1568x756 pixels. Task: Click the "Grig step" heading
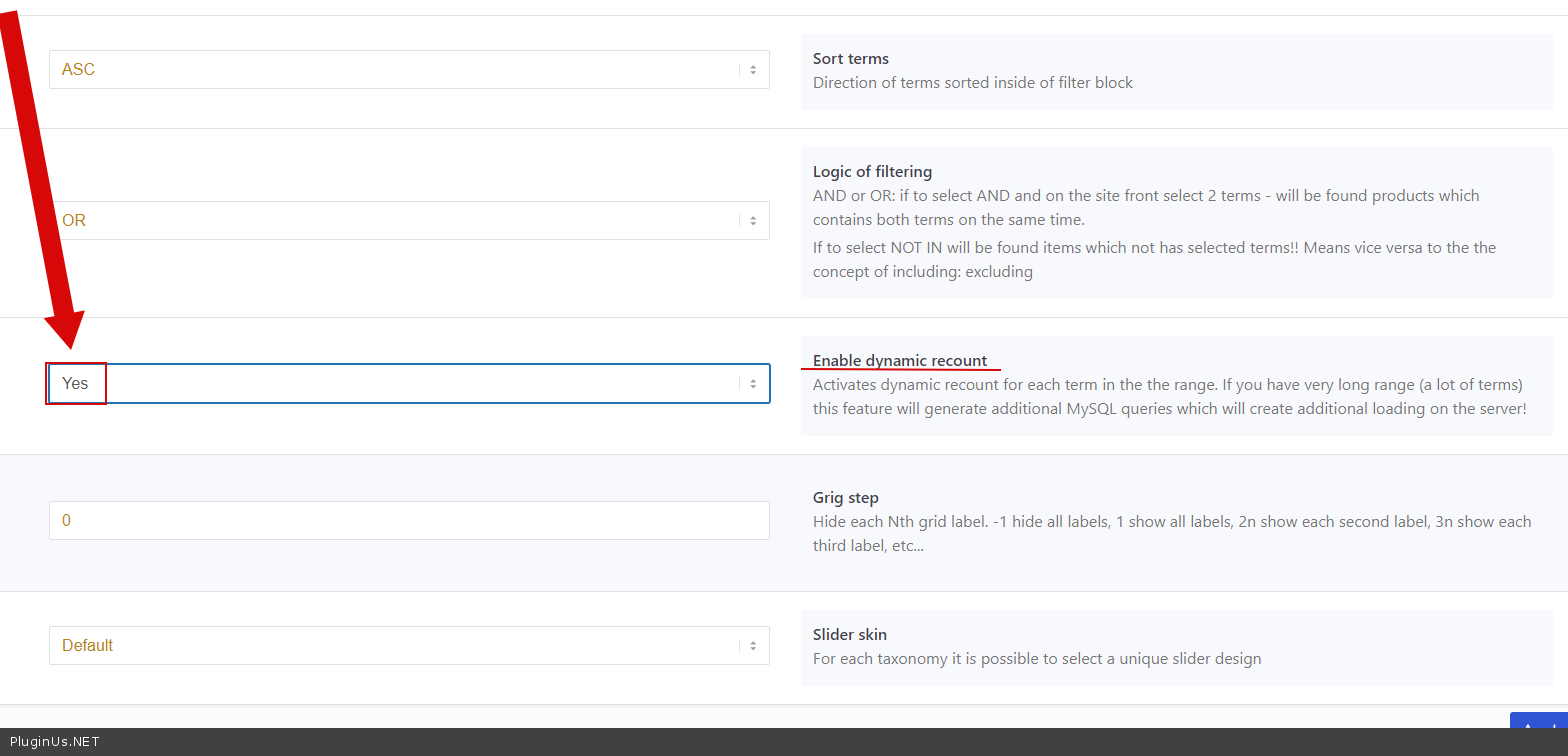coord(846,498)
